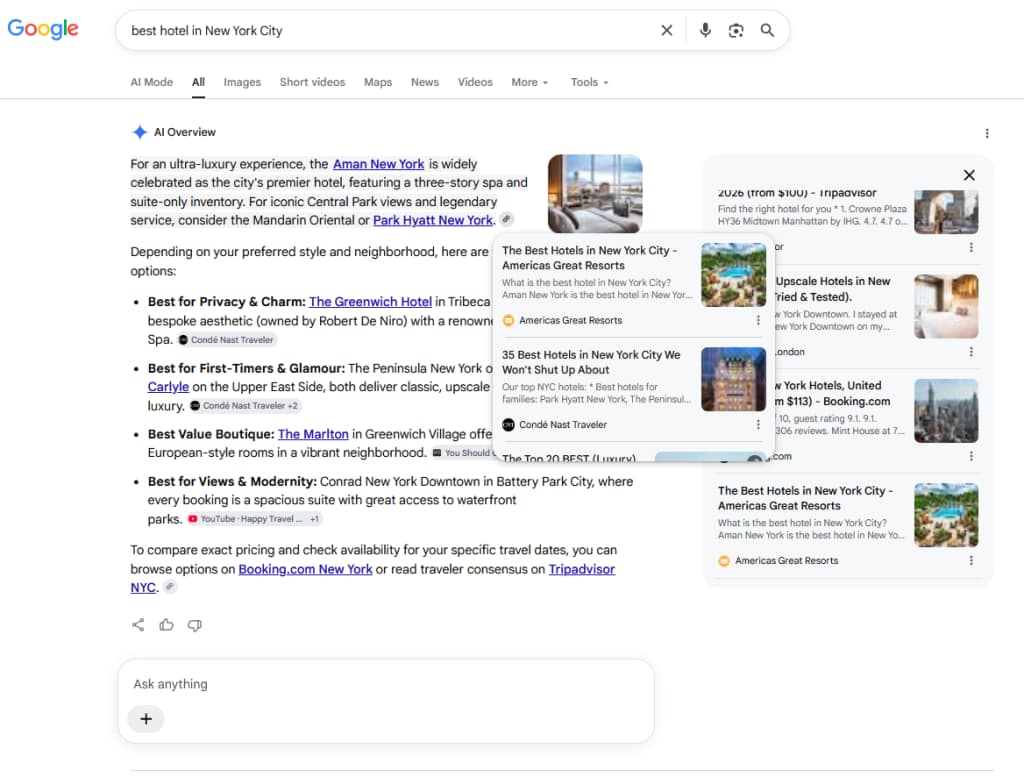
Task: Click hotel building thumbnail in Condé Nast popup card
Action: pos(733,379)
